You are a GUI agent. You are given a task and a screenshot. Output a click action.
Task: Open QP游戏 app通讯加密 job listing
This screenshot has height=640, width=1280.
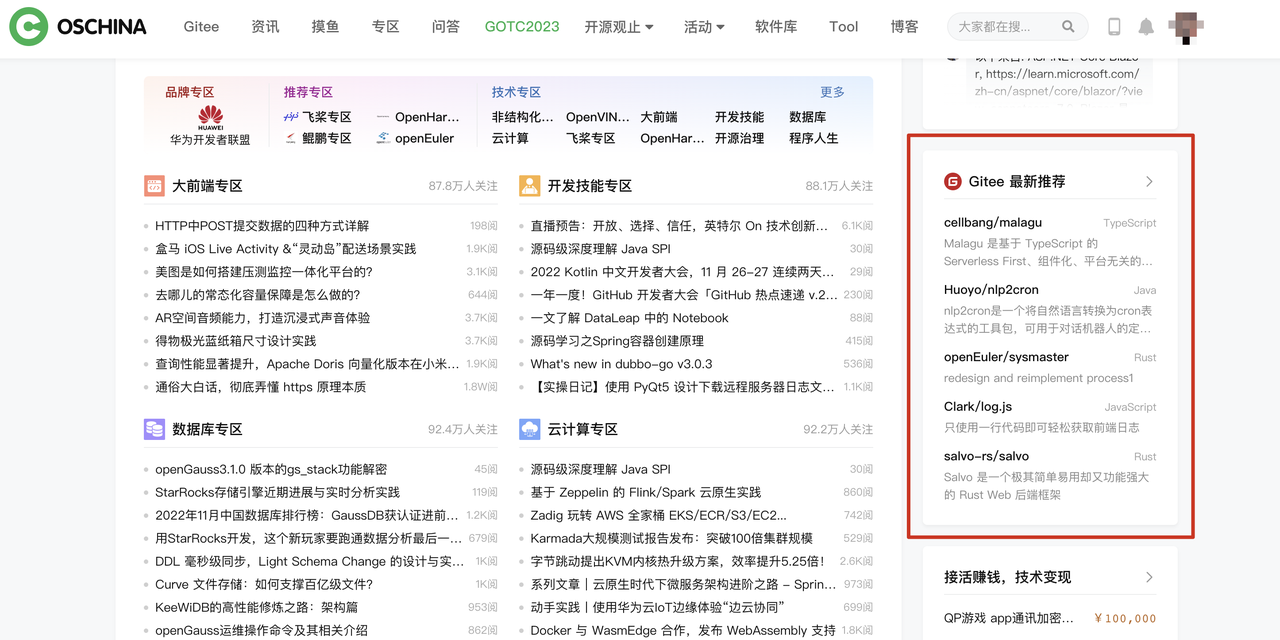[1009, 618]
